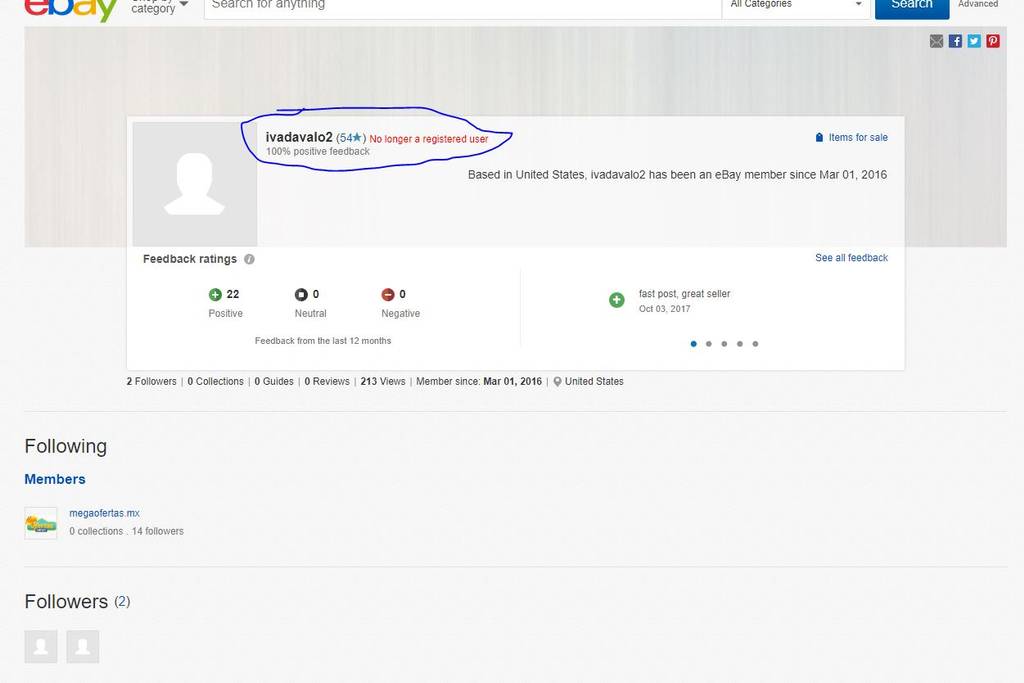Share profile via email icon
This screenshot has height=683, width=1024.
click(x=936, y=41)
